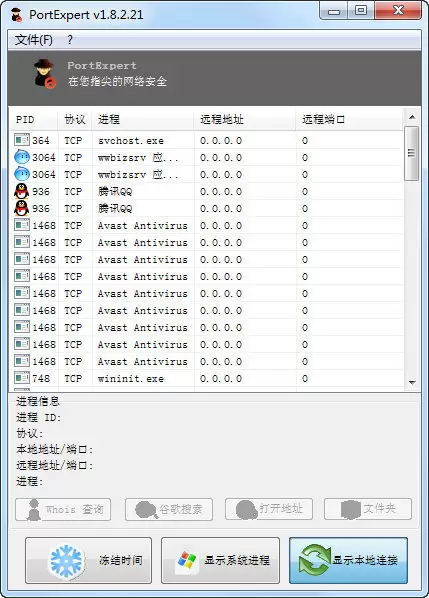Select the first Avast Antivirus row
Screen dimensions: 429x598
pyautogui.click(x=206, y=225)
